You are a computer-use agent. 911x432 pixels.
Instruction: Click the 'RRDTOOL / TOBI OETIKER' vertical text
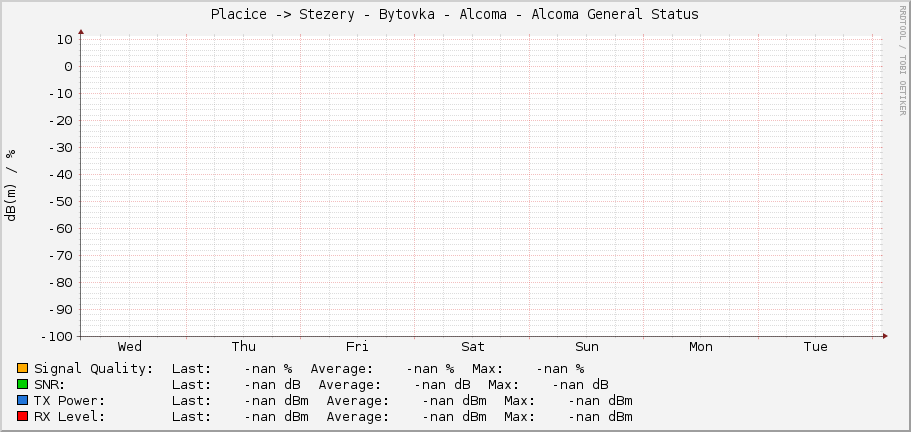pyautogui.click(x=902, y=60)
